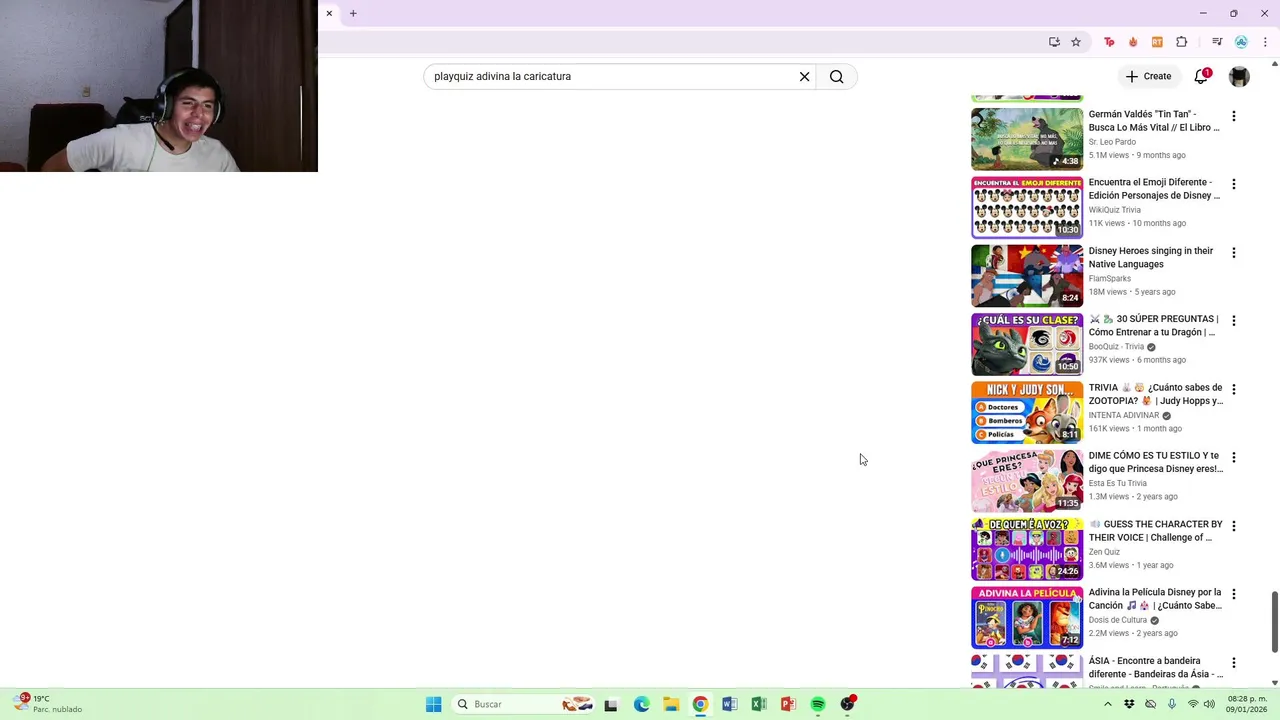Image resolution: width=1280 pixels, height=720 pixels.
Task: Open options for the Germán Valdés 'Tin Tan' video
Action: pyautogui.click(x=1233, y=116)
